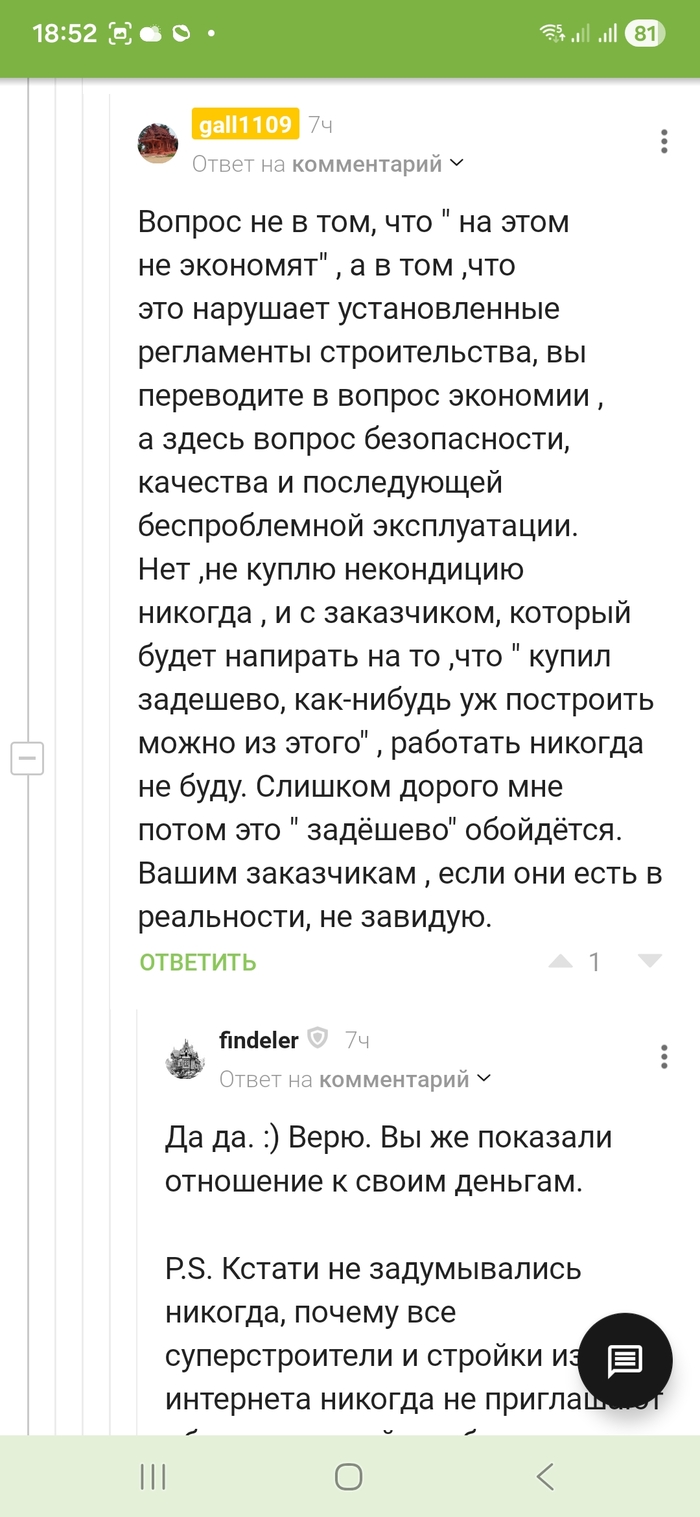Expand 'Ответ на комментарий' under findeler
Screen dimensions: 700x1517
tap(355, 1079)
